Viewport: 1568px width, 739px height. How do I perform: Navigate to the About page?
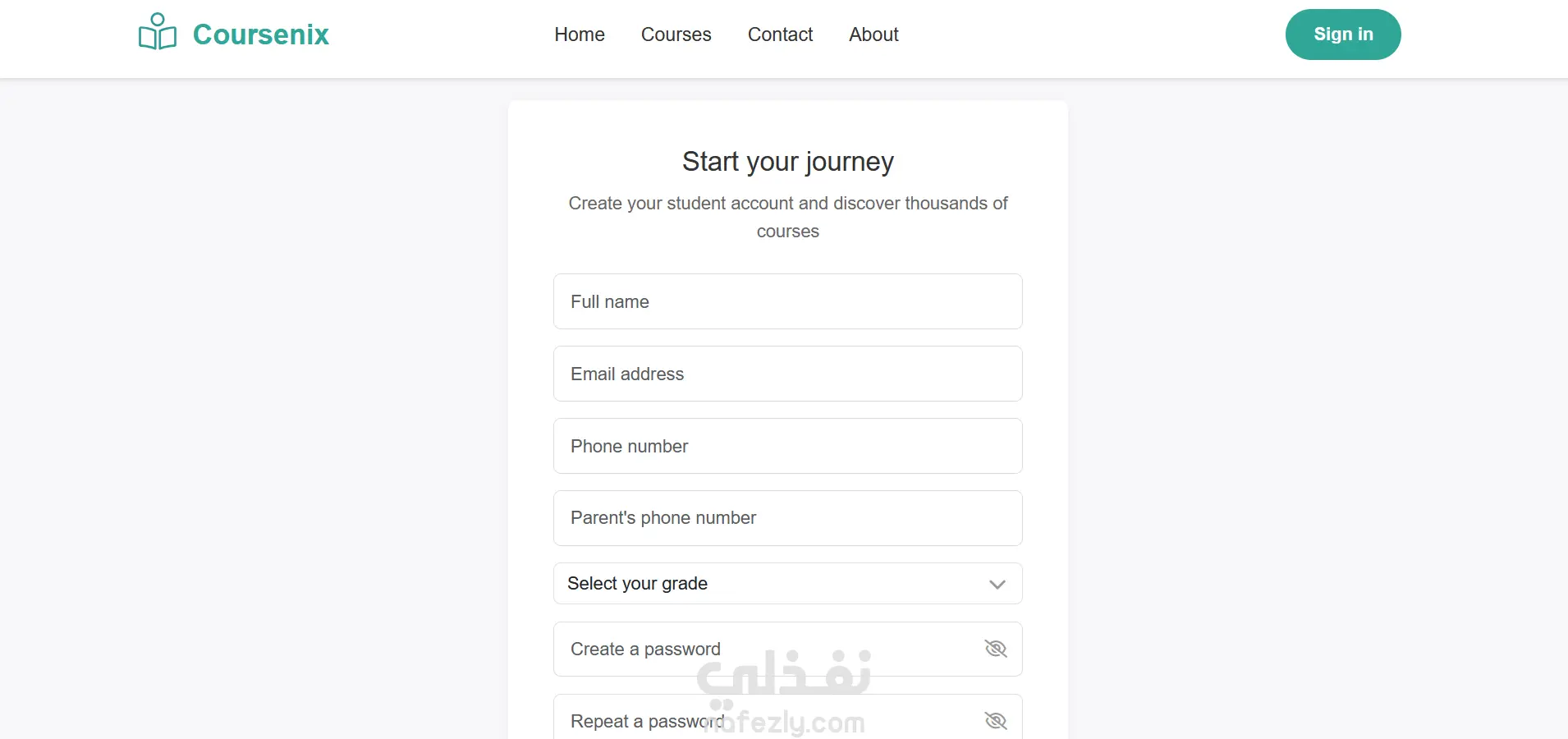(x=873, y=34)
